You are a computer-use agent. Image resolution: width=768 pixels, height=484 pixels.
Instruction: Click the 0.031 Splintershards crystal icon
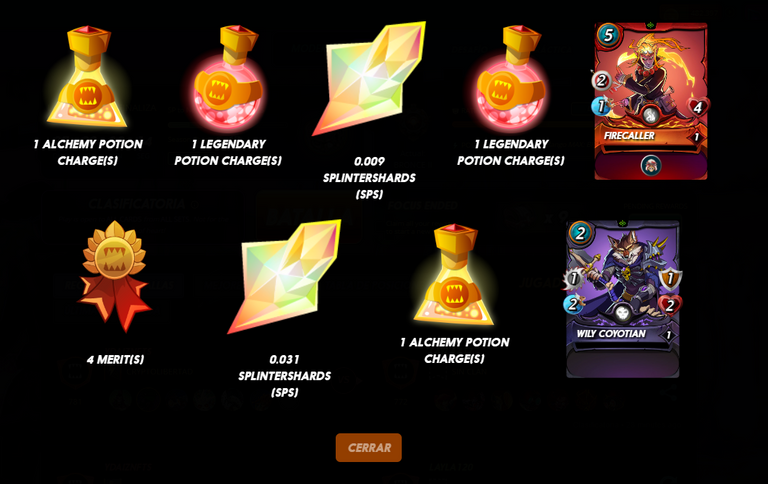coord(284,277)
